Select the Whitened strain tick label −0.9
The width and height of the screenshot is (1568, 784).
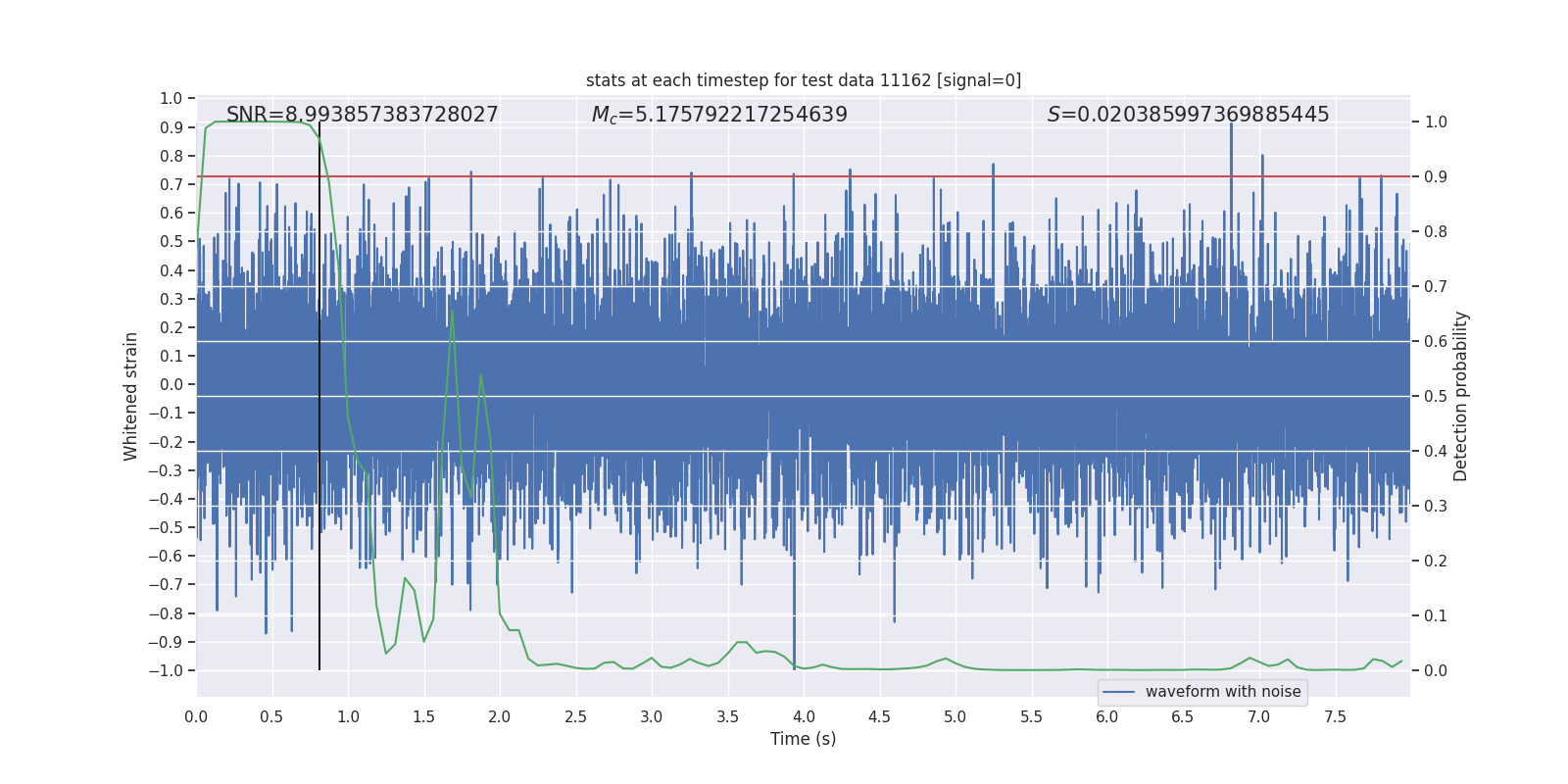coord(166,642)
